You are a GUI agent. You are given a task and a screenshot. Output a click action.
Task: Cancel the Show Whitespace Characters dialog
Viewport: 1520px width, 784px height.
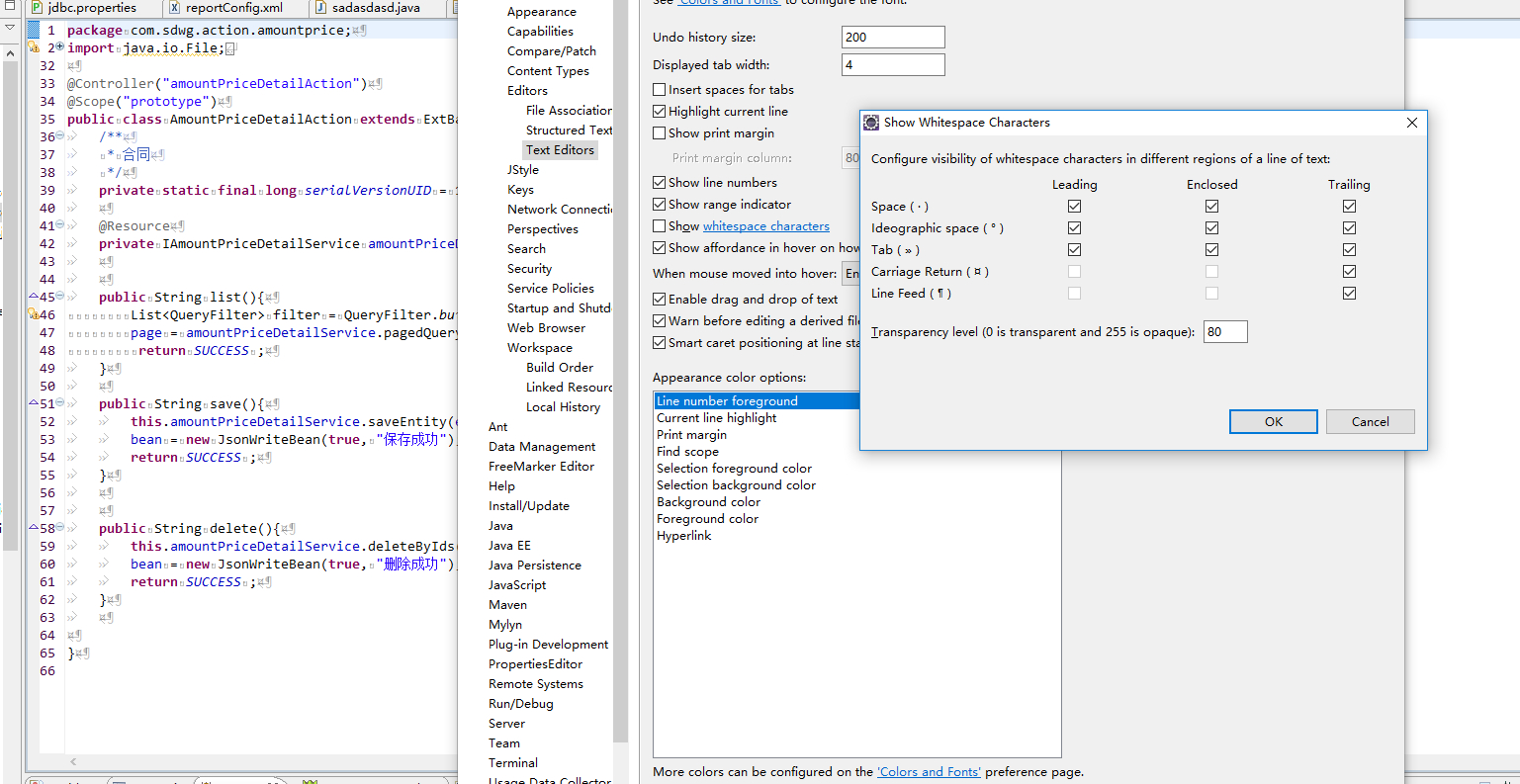point(1371,421)
